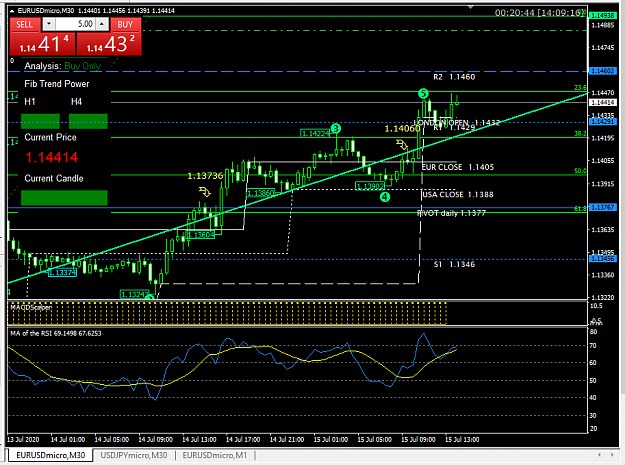The height and width of the screenshot is (465, 625).
Task: Click the 5.00 volume input field
Action: [75, 24]
